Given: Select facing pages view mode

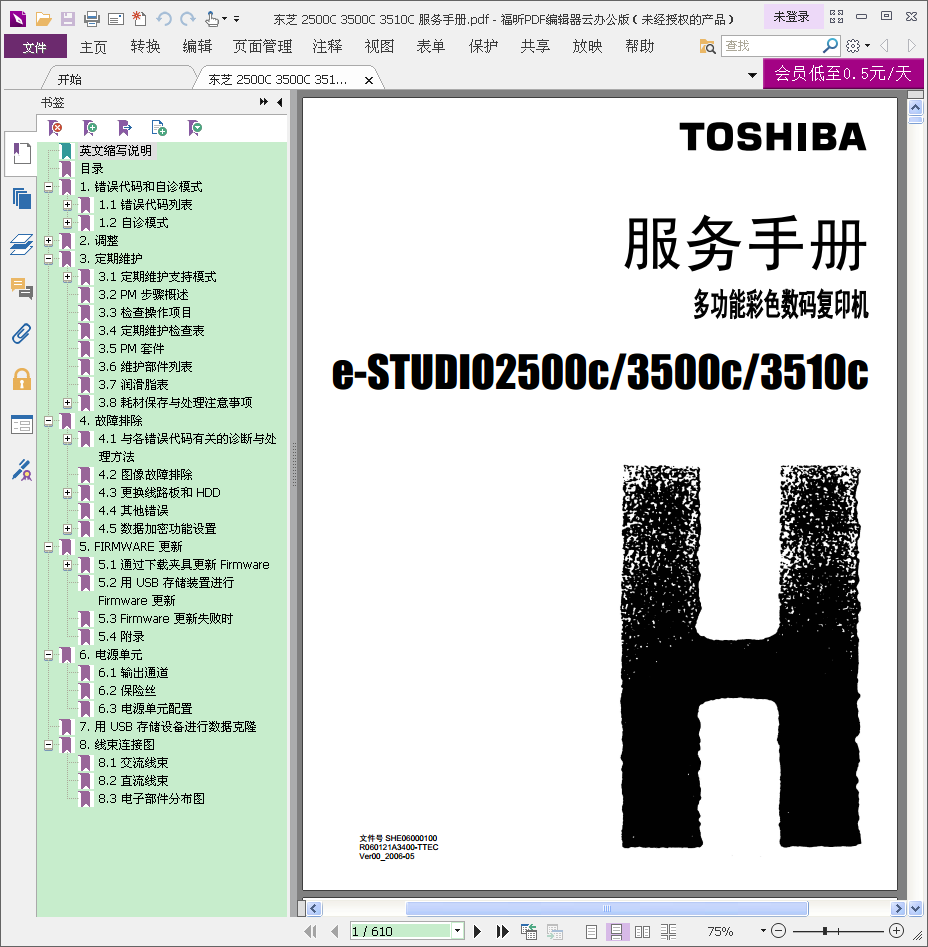Looking at the screenshot, I should pyautogui.click(x=642, y=931).
